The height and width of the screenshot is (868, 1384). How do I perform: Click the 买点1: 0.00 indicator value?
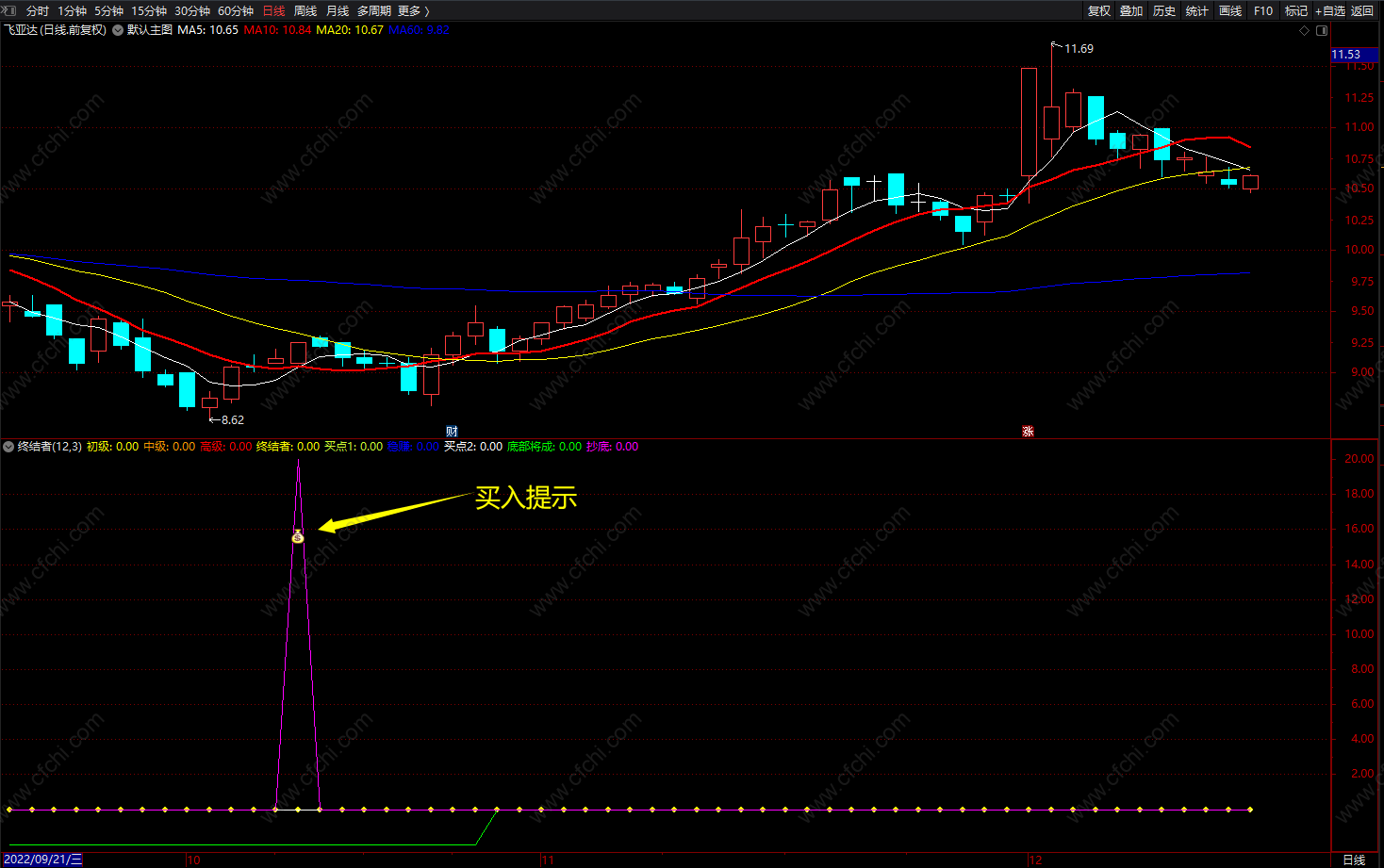pos(354,447)
